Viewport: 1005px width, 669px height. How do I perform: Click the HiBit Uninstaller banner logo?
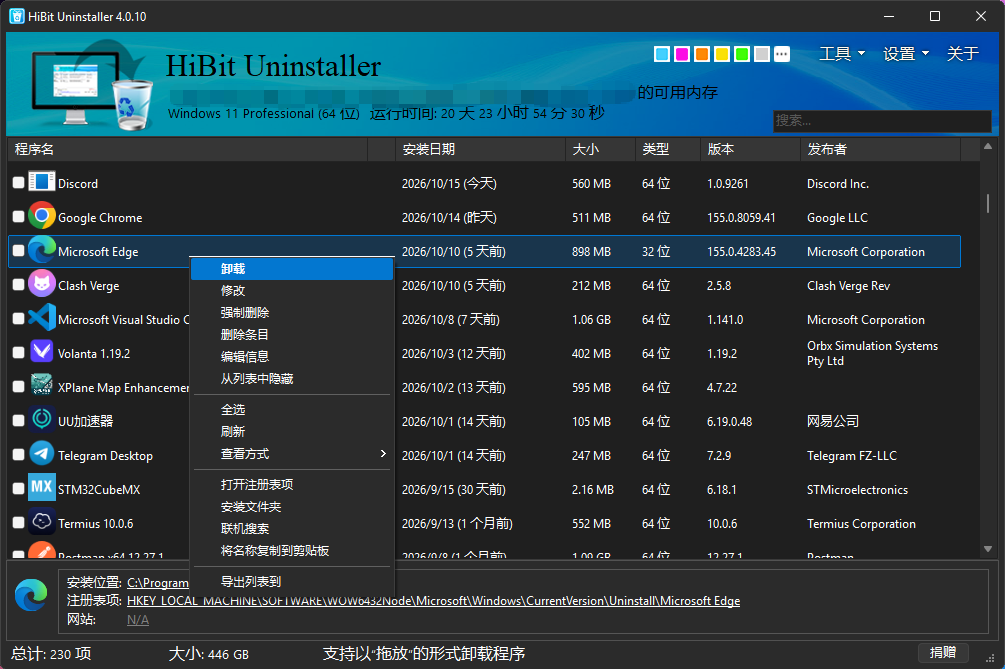click(x=93, y=85)
